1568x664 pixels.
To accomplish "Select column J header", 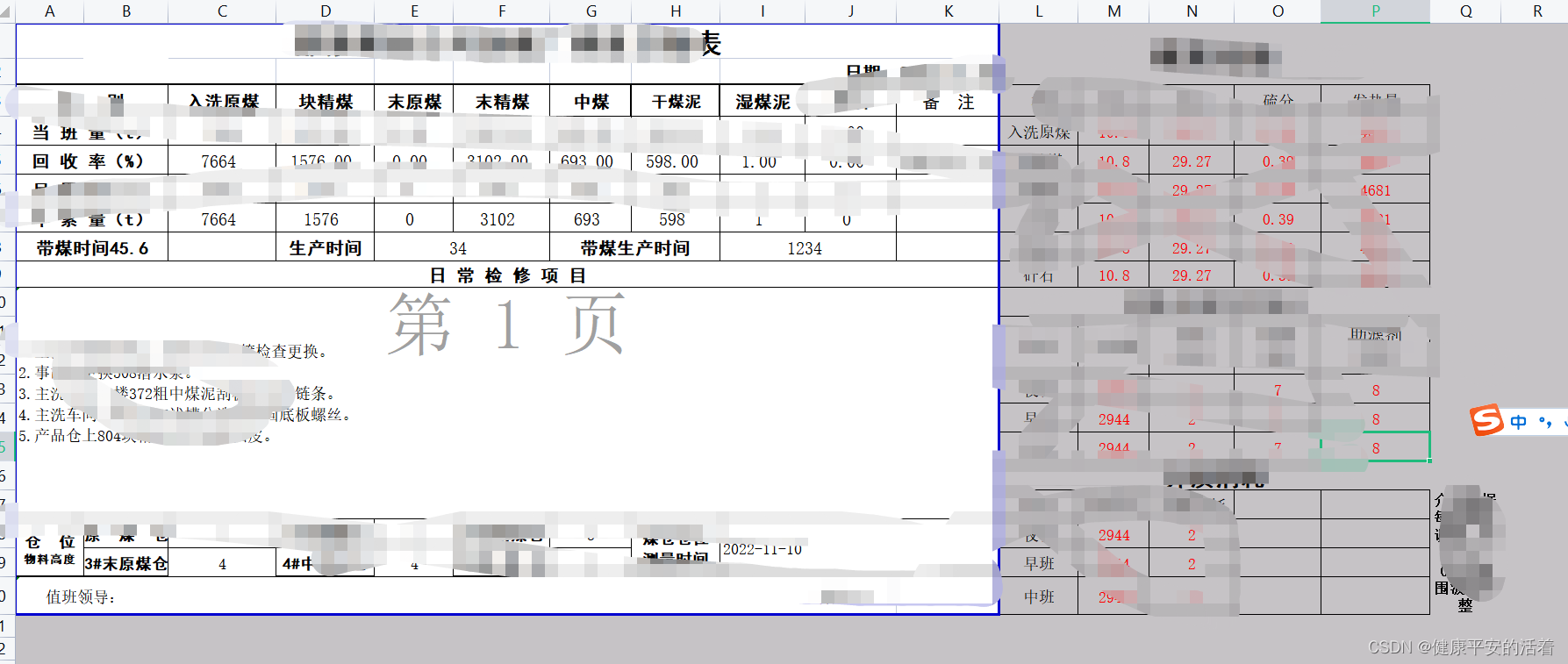I will coord(850,11).
